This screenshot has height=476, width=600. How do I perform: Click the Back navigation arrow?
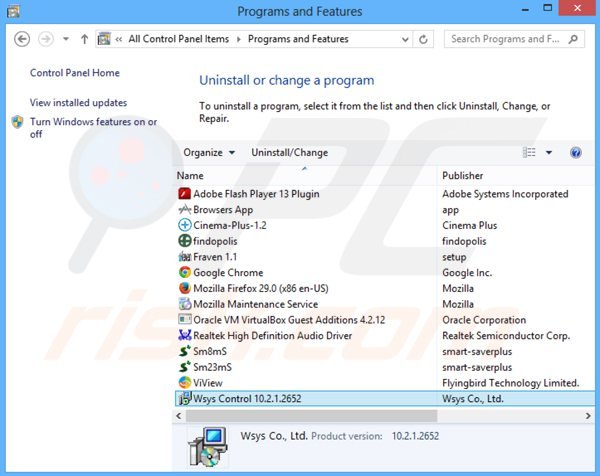click(22, 39)
